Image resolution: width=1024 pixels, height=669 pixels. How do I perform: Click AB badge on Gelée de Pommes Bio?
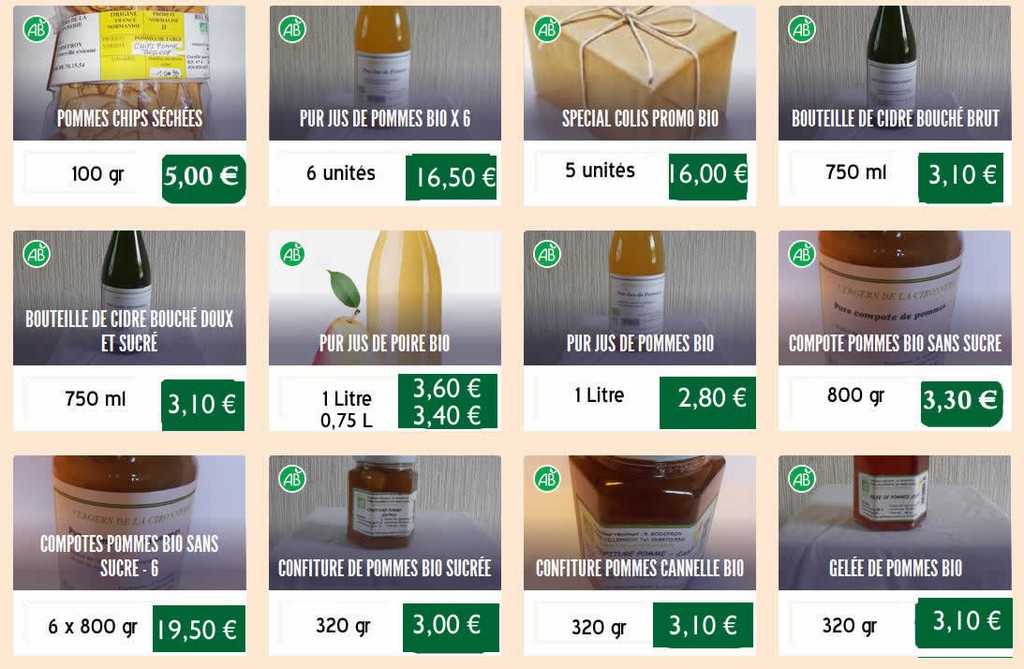[x=801, y=479]
